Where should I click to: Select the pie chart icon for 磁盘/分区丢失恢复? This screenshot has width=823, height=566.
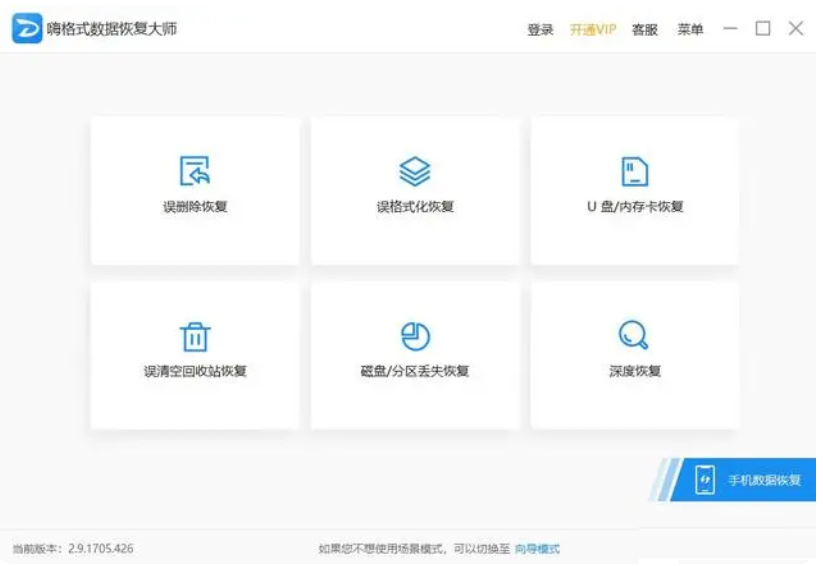pyautogui.click(x=415, y=336)
